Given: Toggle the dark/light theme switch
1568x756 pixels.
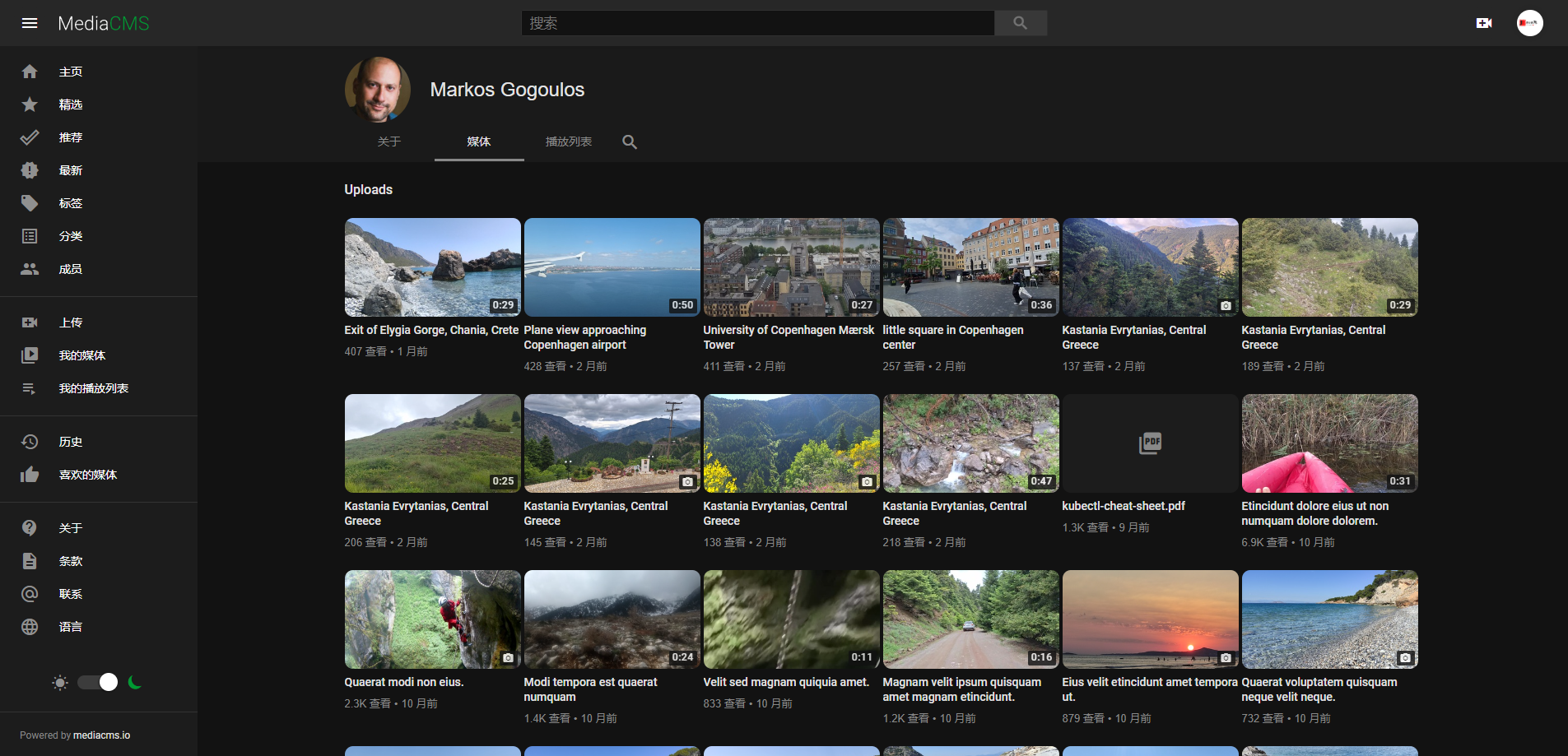Looking at the screenshot, I should (98, 682).
